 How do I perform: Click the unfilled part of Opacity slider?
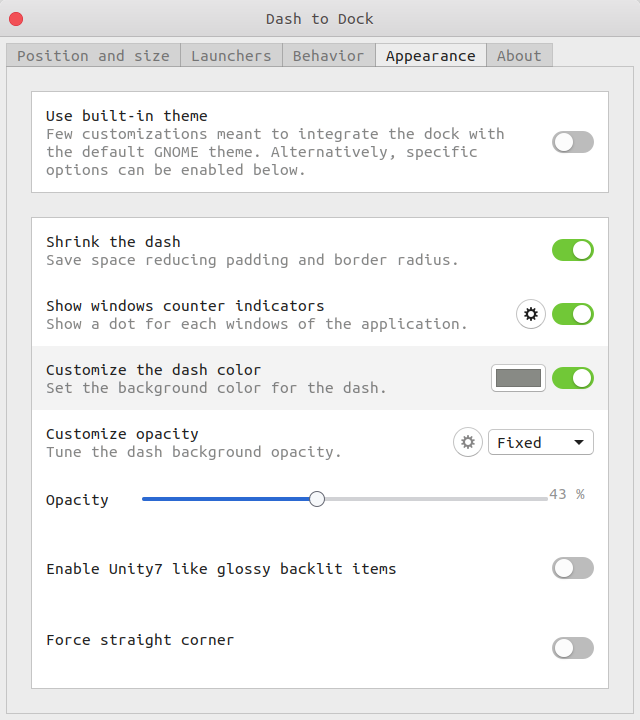point(436,499)
